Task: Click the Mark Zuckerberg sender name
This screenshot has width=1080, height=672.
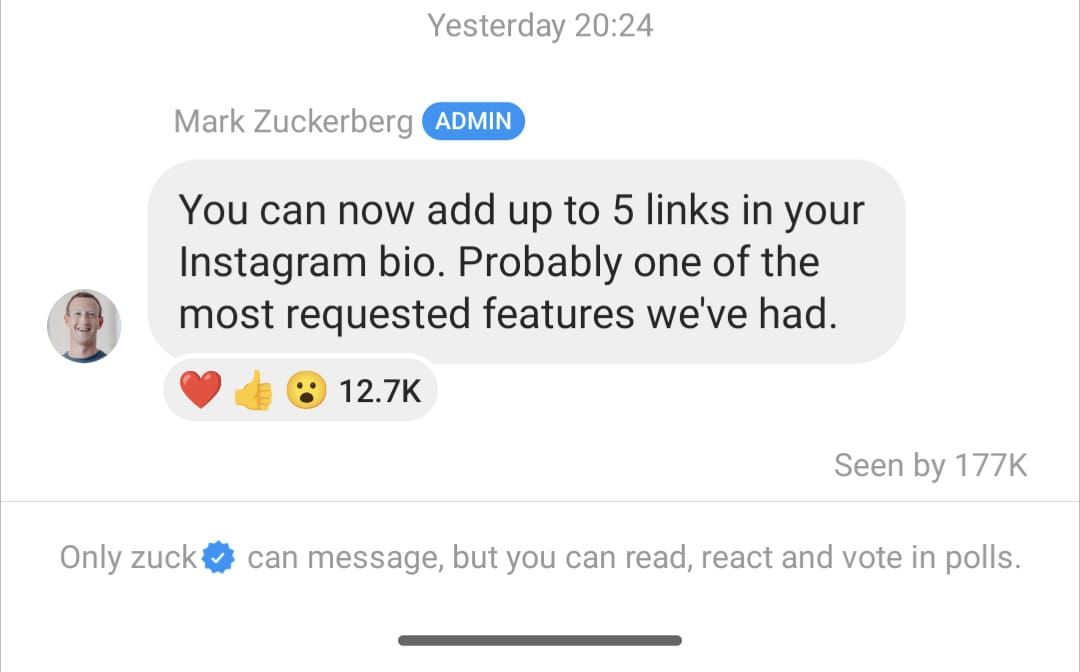Action: click(x=293, y=122)
